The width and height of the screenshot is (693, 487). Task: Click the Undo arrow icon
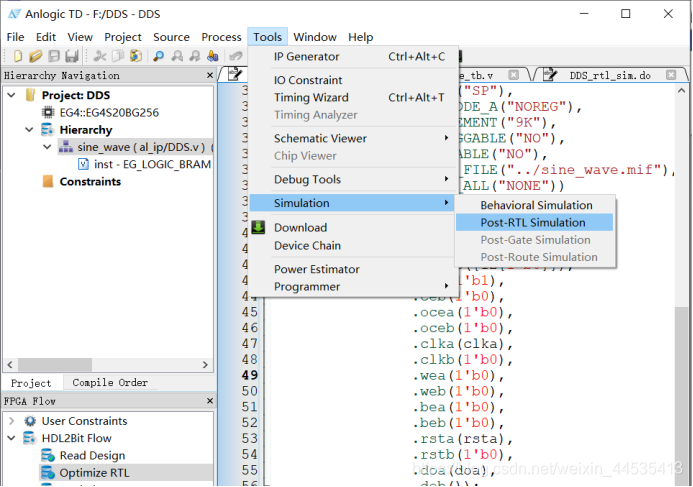[x=236, y=56]
